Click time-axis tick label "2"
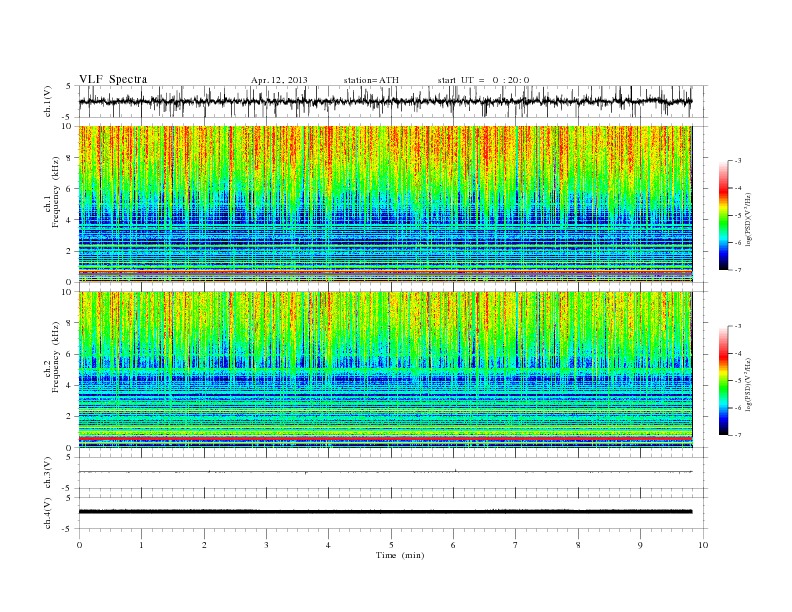Screen dimensions: 792x612 204,545
